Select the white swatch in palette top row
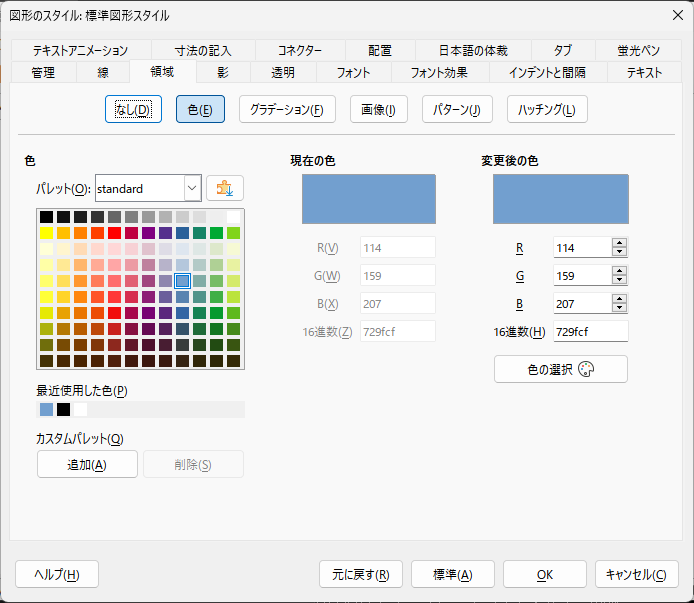The height and width of the screenshot is (603, 694). (x=233, y=217)
